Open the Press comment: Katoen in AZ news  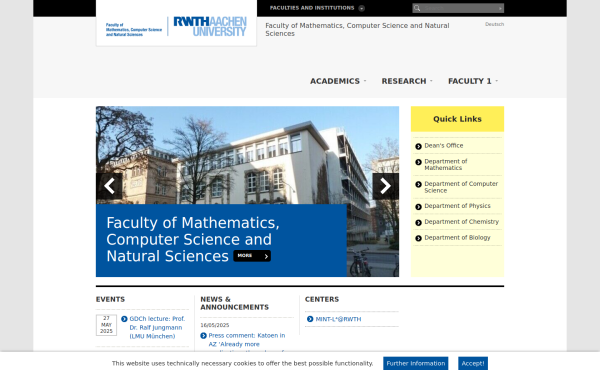pyautogui.click(x=247, y=340)
